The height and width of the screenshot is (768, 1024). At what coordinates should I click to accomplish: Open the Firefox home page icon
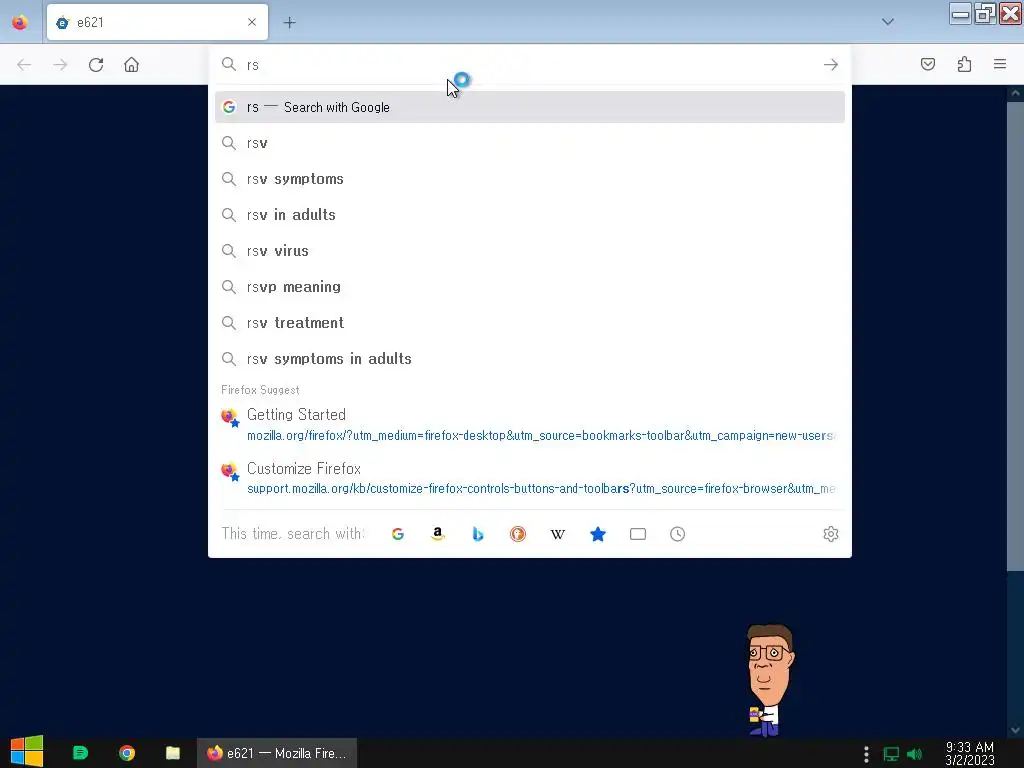[131, 65]
